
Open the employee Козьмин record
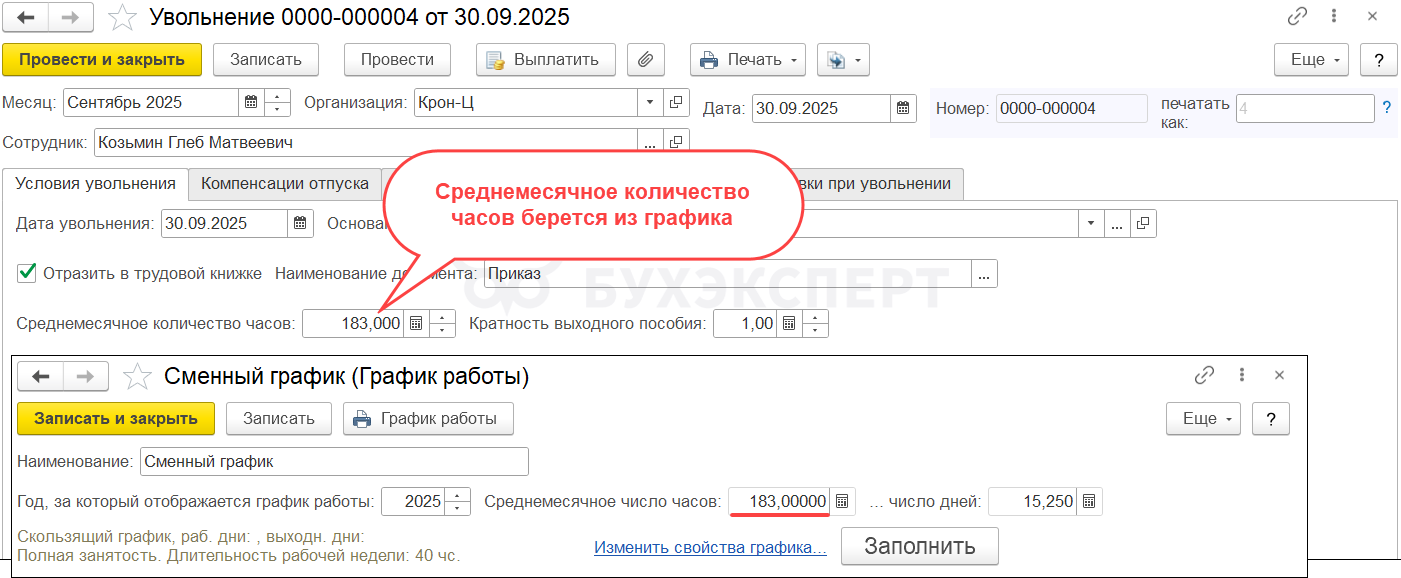click(676, 143)
